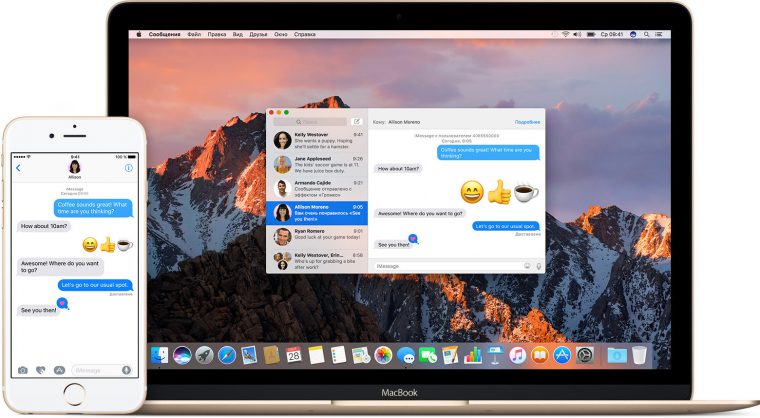This screenshot has height=418, width=760.
Task: Open the Photos app in the Dock
Action: 383,355
